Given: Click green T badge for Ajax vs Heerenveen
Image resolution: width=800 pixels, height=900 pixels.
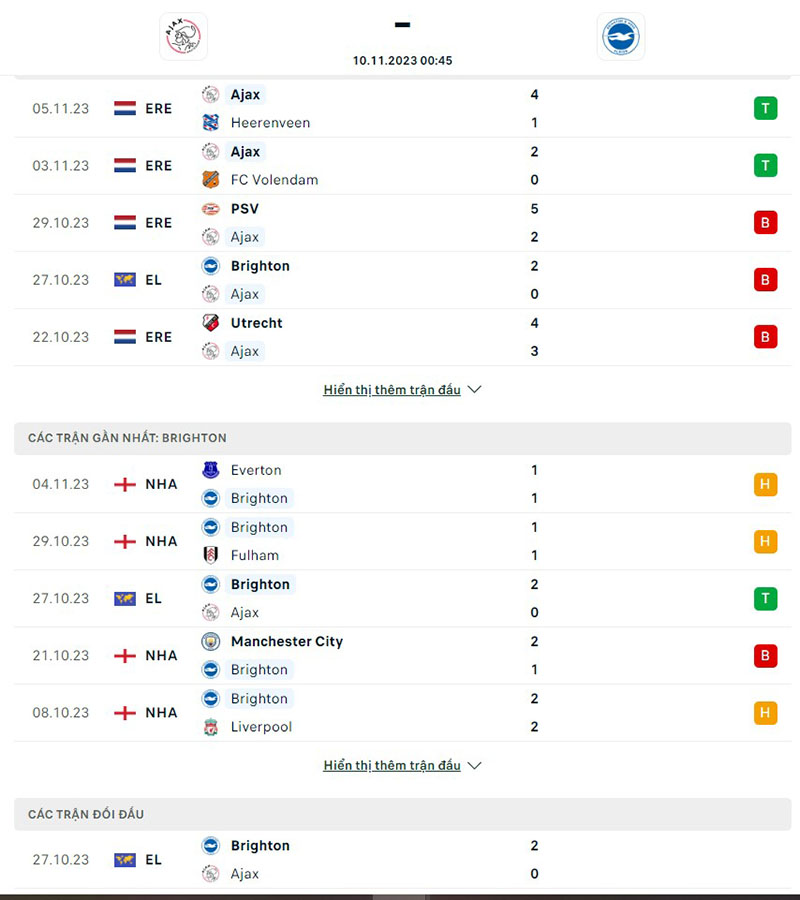Looking at the screenshot, I should (x=765, y=108).
